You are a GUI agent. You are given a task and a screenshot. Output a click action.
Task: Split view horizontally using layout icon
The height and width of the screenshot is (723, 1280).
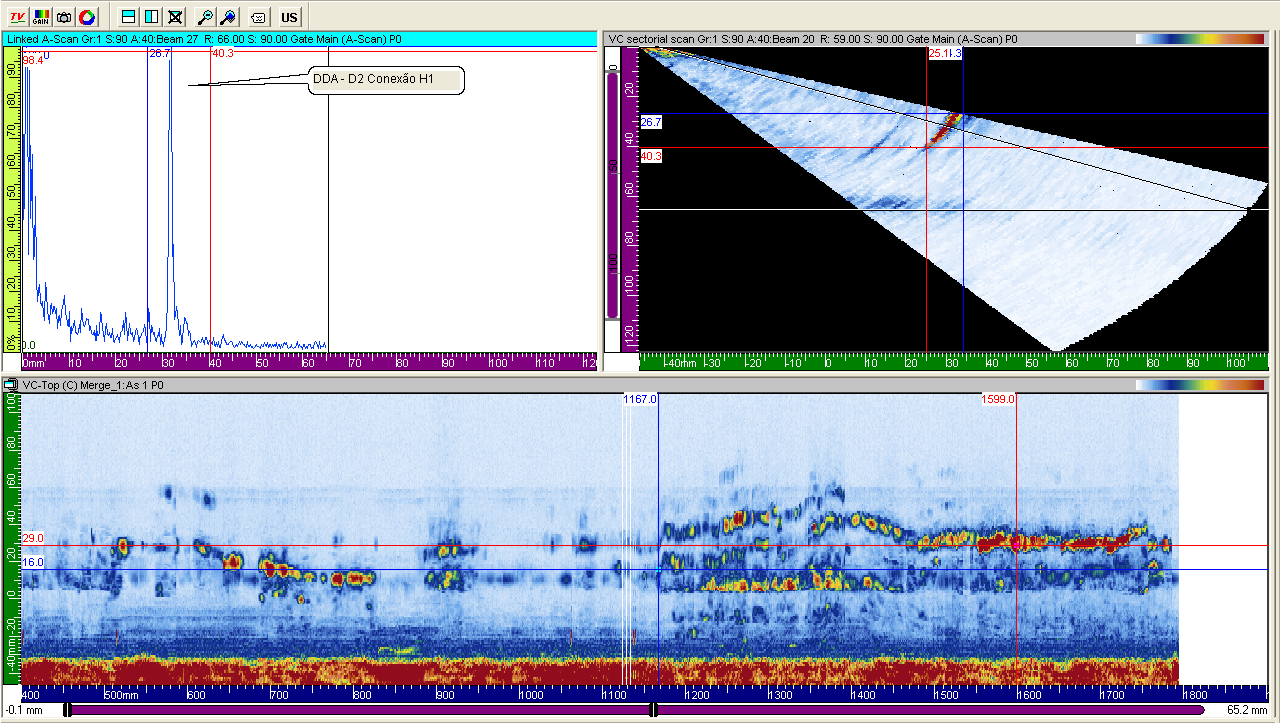click(x=128, y=16)
